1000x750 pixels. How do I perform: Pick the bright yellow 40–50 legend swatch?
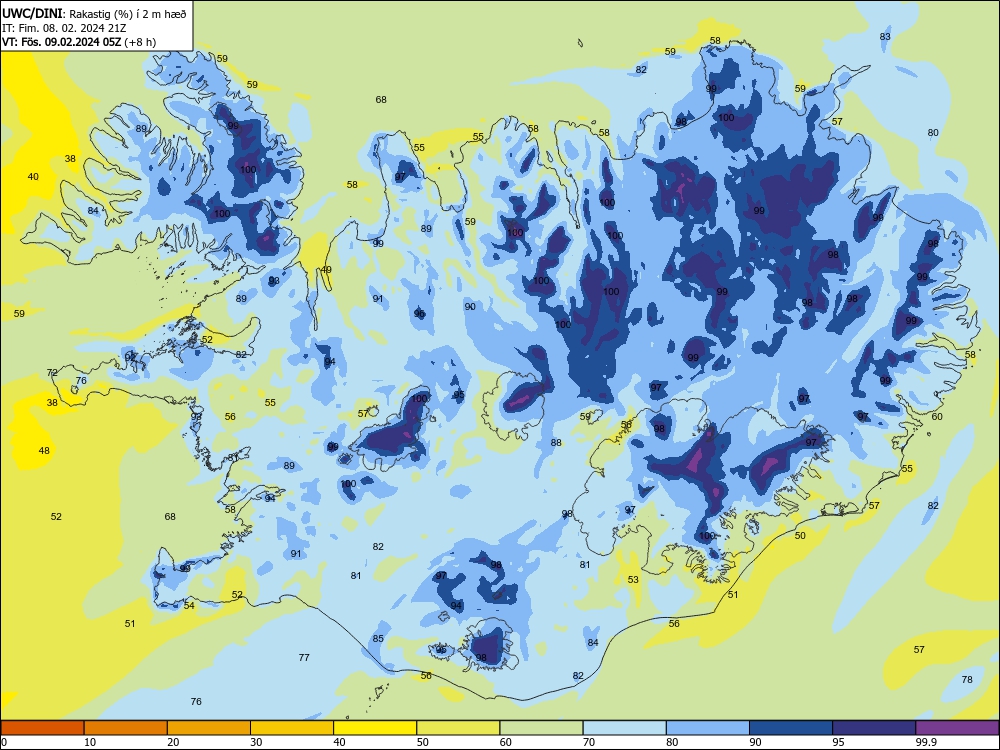click(x=375, y=728)
